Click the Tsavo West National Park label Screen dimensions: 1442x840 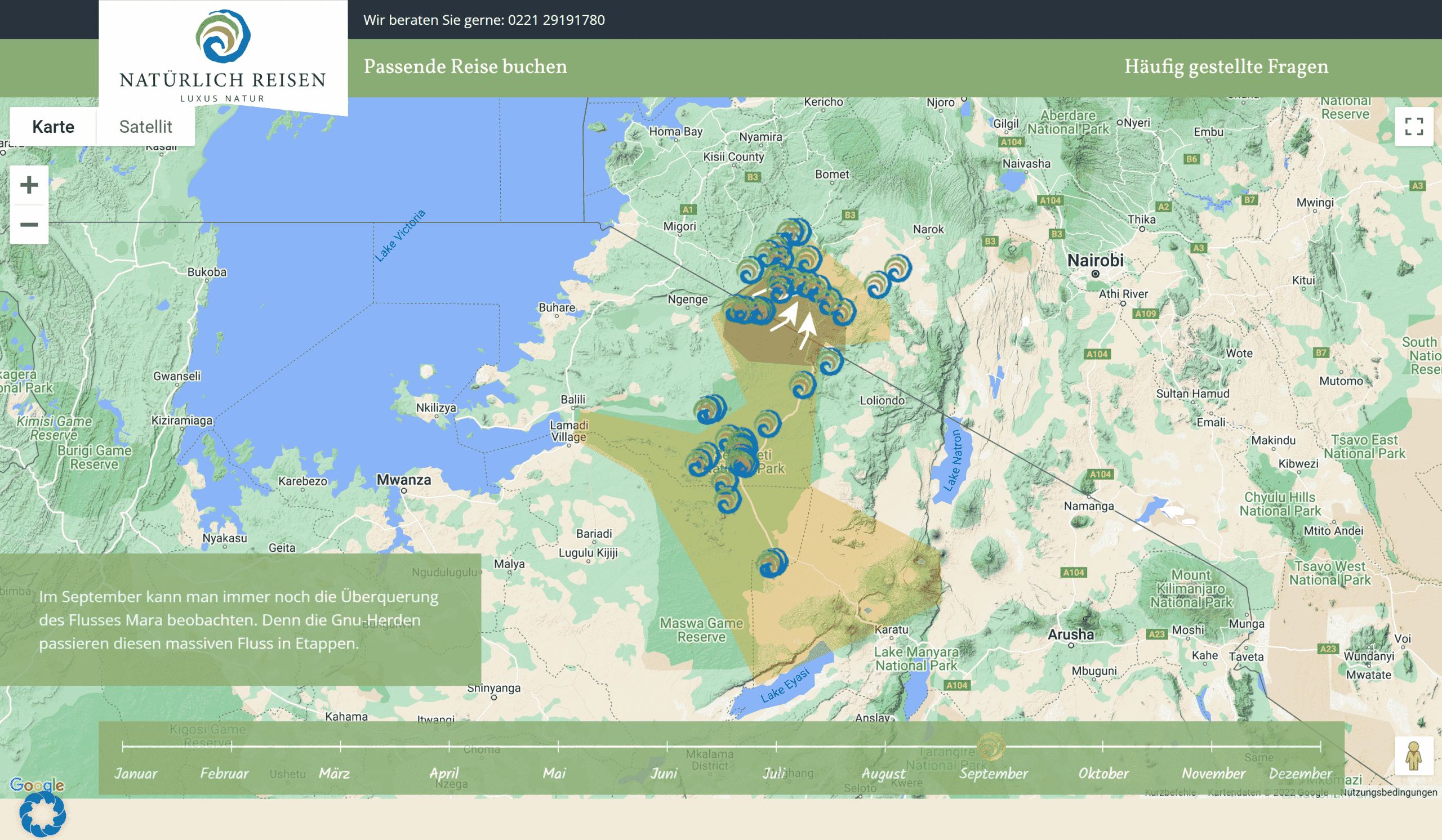(1330, 573)
